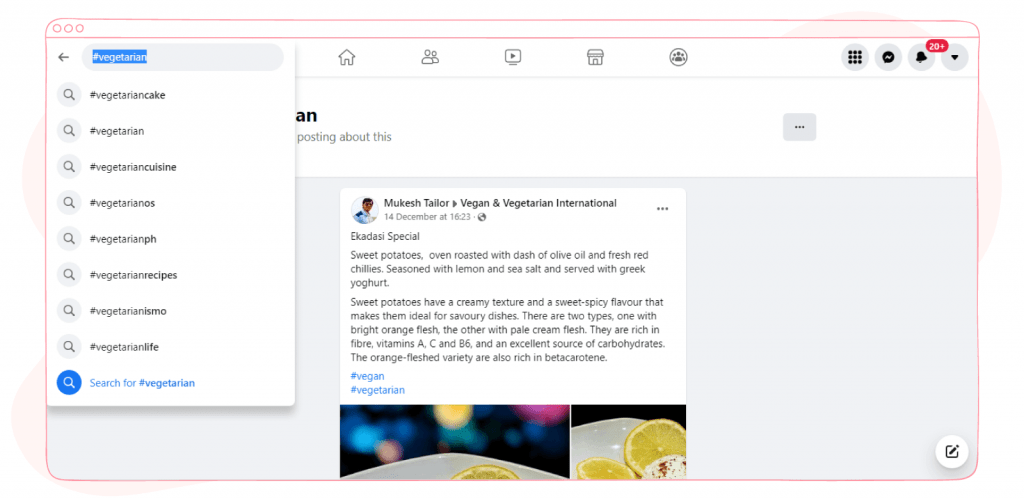Open the apps grid menu icon
This screenshot has height=499, width=1024.
click(x=855, y=57)
